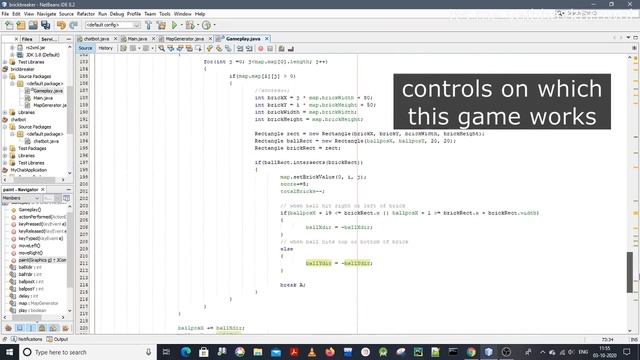Toggle the History view button
Image resolution: width=640 pixels, height=360 pixels.
click(105, 48)
